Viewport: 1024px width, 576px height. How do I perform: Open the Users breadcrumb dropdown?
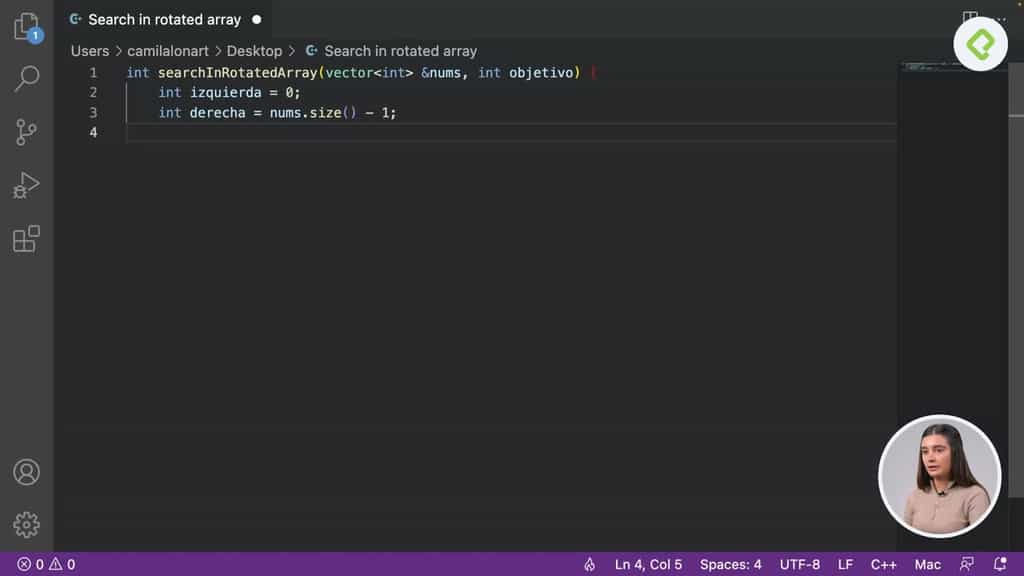[89, 50]
